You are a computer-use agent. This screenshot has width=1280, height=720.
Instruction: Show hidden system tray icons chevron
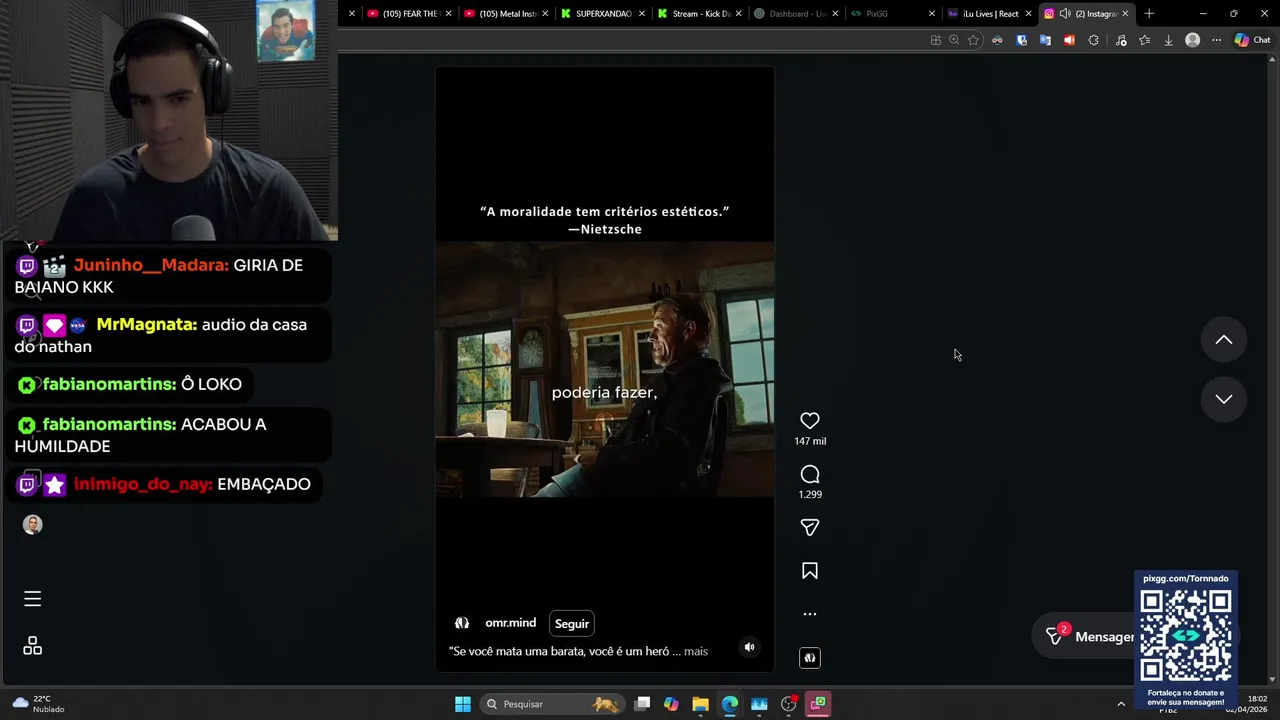point(1121,704)
